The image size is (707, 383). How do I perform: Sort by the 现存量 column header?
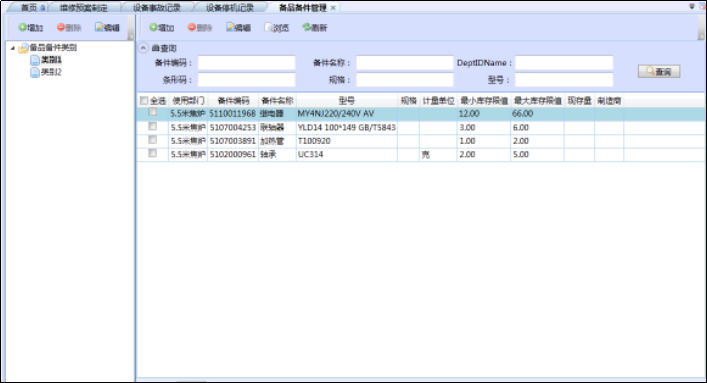click(579, 101)
